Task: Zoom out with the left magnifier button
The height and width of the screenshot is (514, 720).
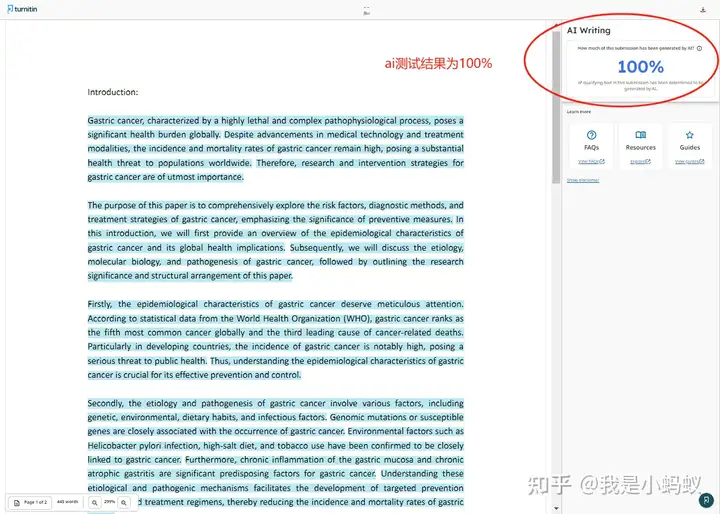Action: coord(95,503)
